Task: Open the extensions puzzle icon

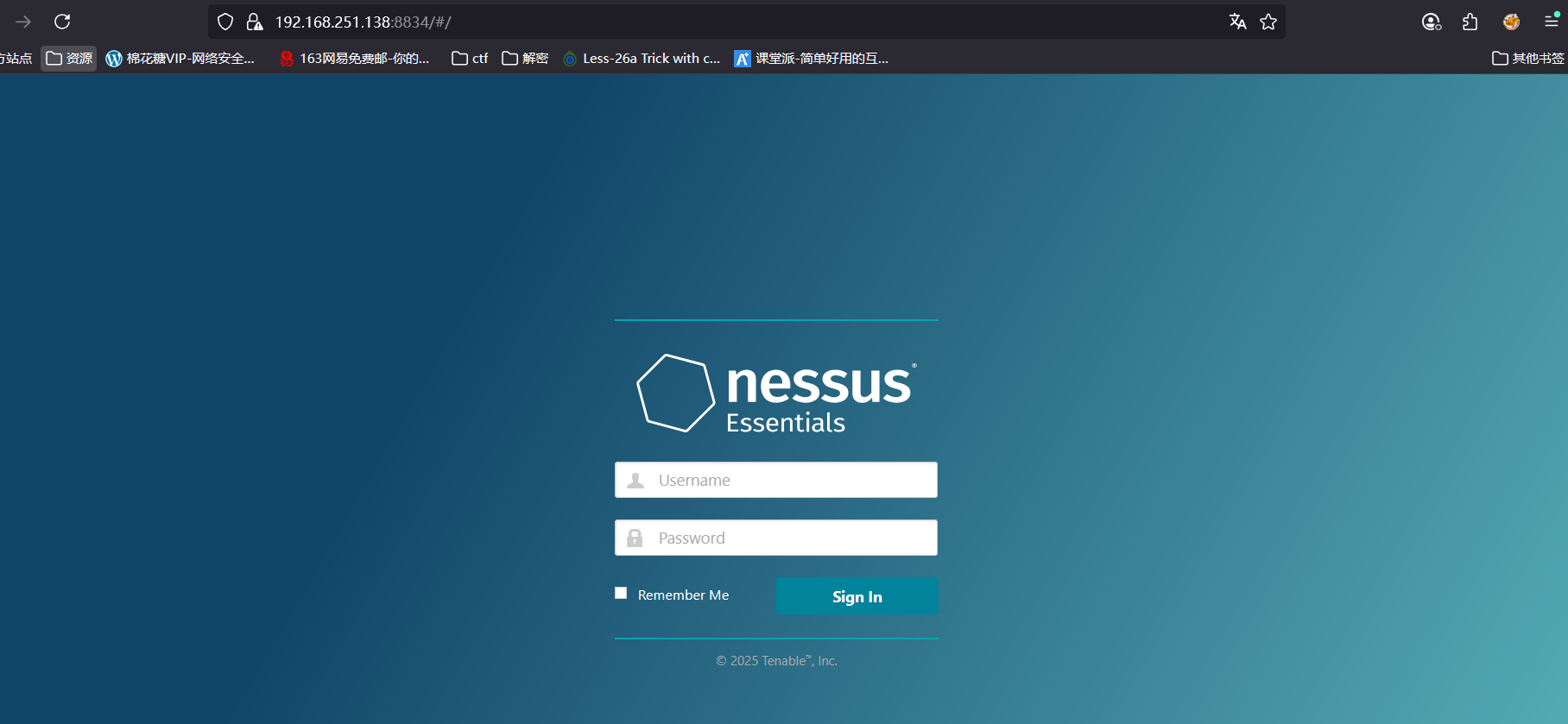Action: click(1470, 22)
